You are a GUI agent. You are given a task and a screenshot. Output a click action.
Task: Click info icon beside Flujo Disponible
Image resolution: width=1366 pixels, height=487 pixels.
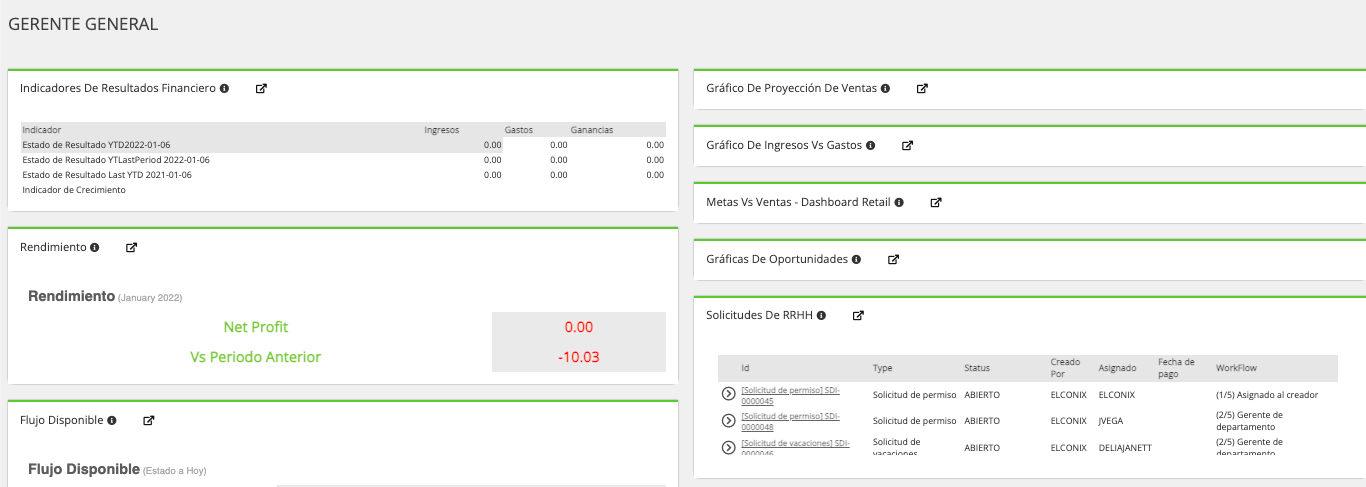tap(112, 420)
